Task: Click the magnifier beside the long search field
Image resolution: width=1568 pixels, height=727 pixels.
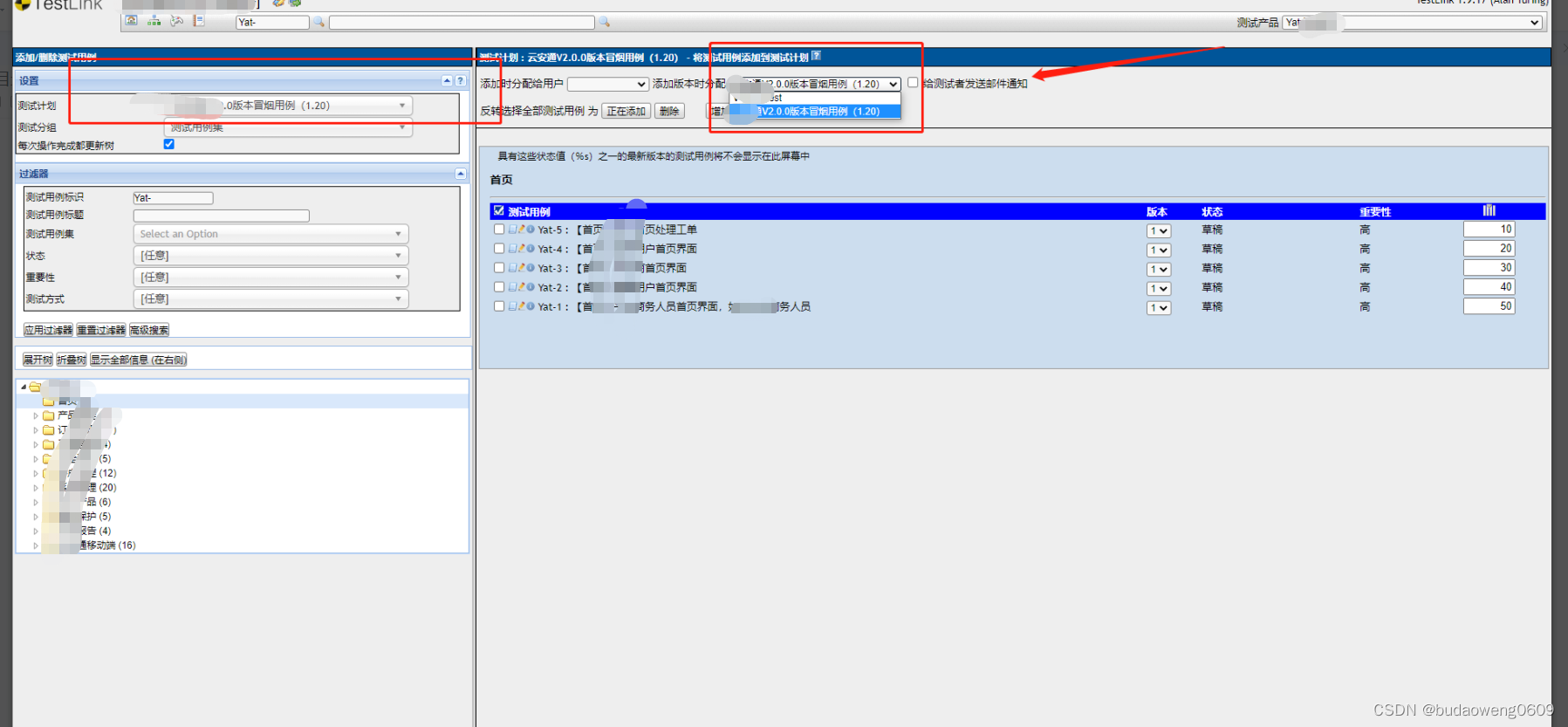Action: [x=604, y=22]
